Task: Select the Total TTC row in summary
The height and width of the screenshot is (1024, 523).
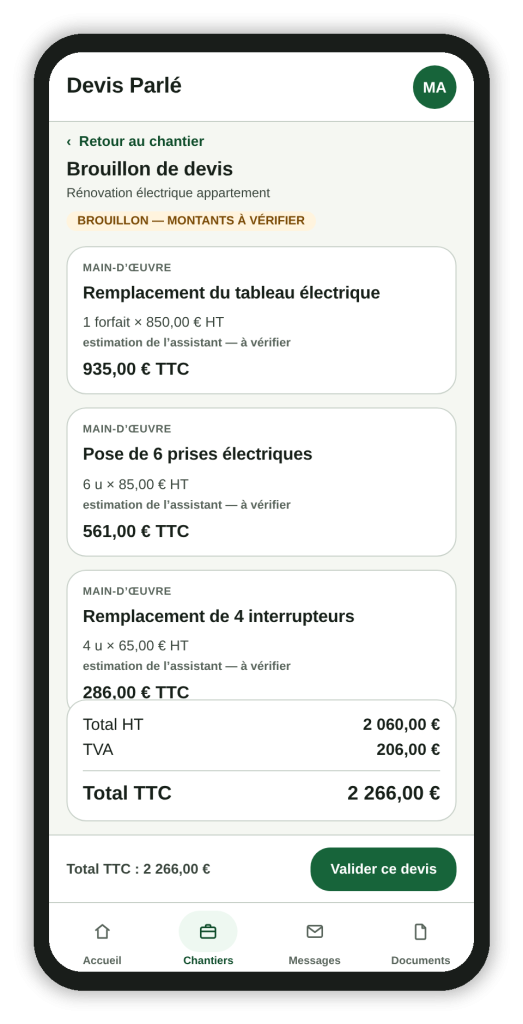Action: 261,793
